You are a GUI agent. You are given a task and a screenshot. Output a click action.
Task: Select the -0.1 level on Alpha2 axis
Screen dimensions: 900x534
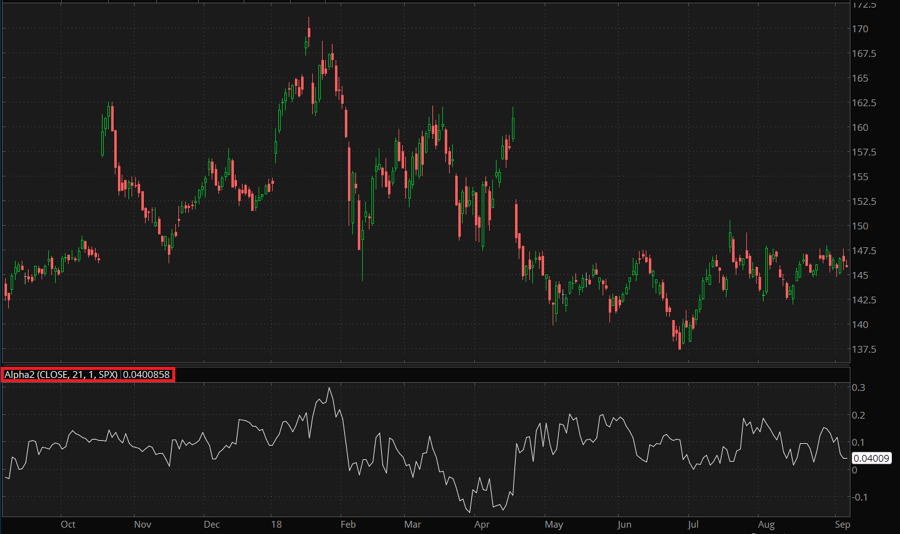pyautogui.click(x=860, y=497)
